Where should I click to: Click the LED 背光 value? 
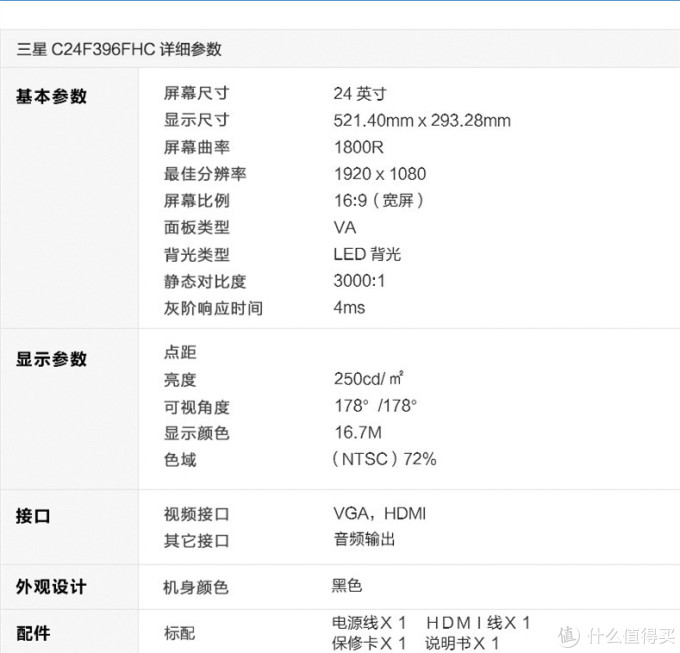[x=367, y=254]
